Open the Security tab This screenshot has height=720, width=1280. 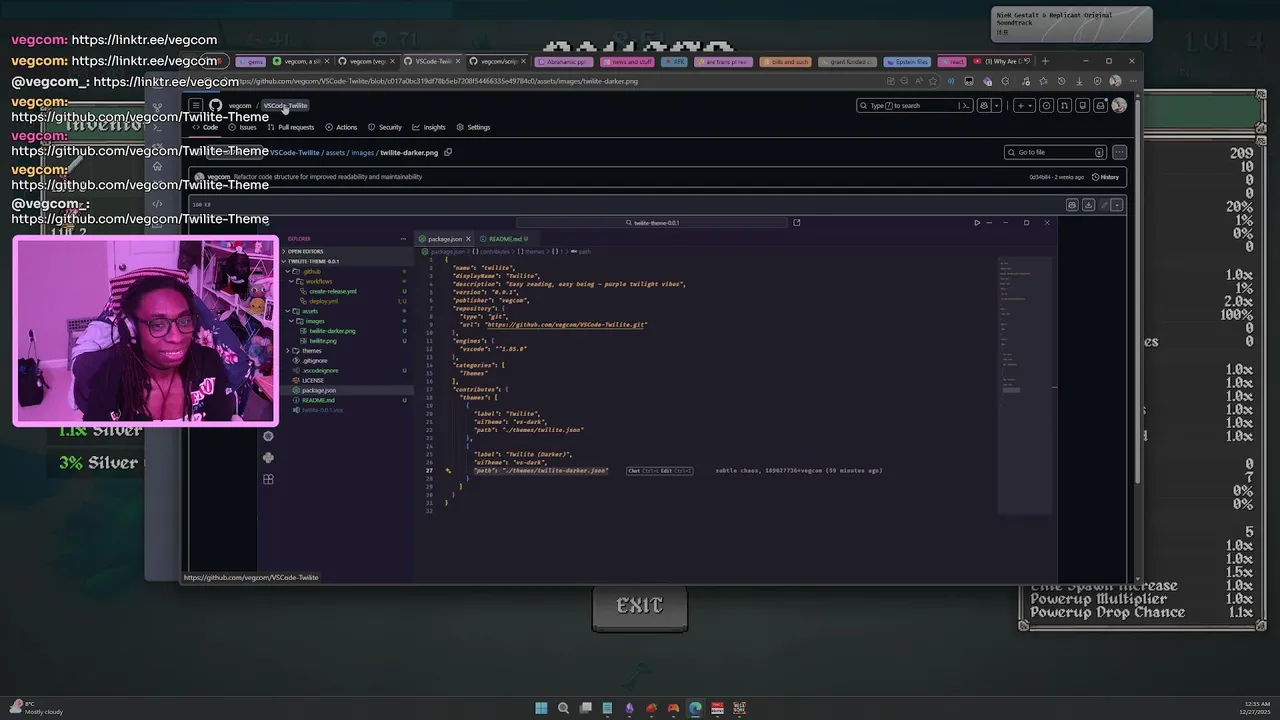click(385, 127)
